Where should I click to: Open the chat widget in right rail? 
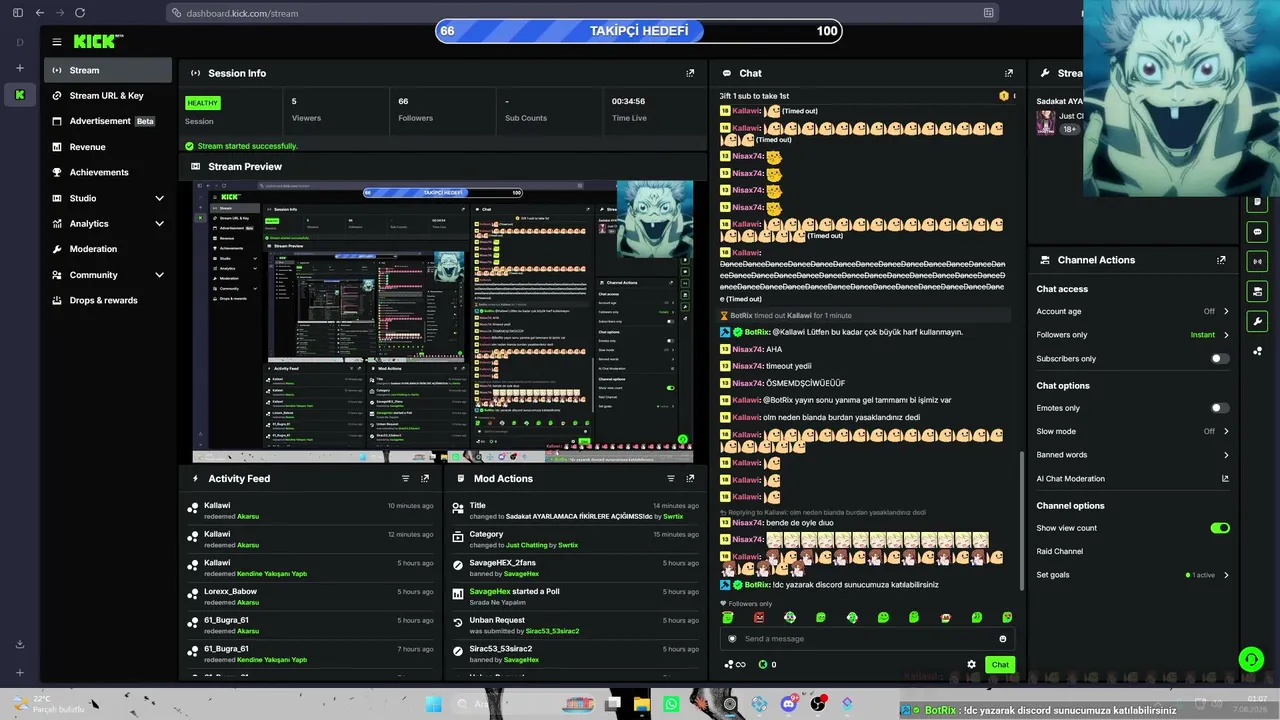click(1258, 232)
